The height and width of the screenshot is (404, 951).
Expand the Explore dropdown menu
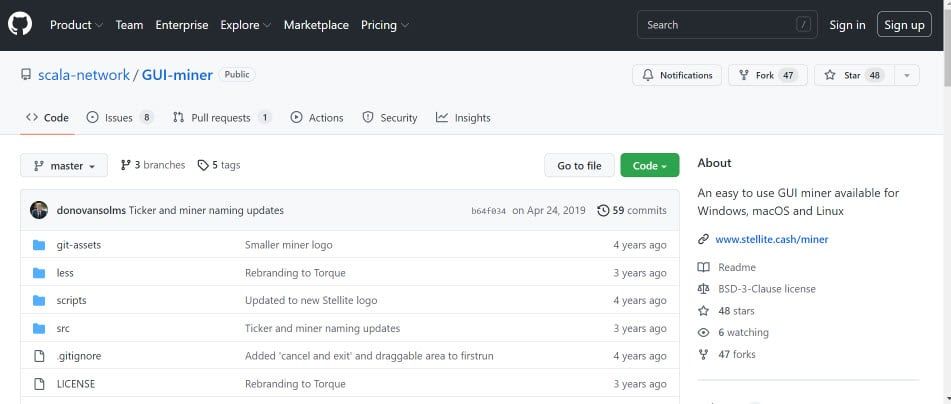(x=246, y=25)
